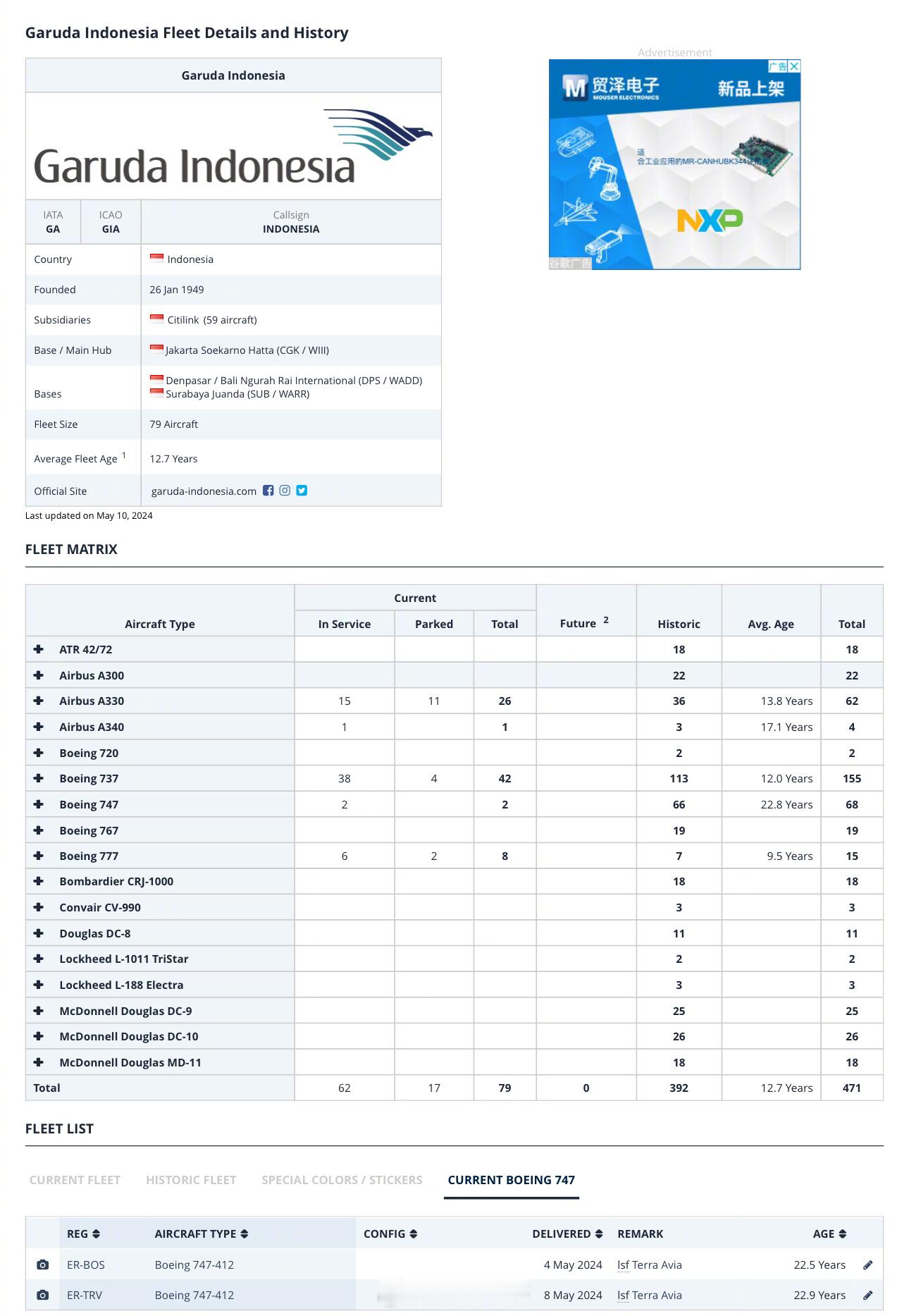The height and width of the screenshot is (1316, 909).
Task: Expand the Bombardier CRJ-1000 row
Action: pos(39,881)
